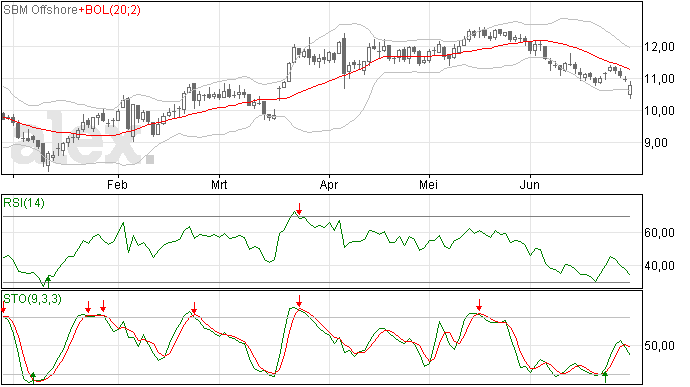Click the Apr month label
The height and width of the screenshot is (387, 690).
coord(329,184)
